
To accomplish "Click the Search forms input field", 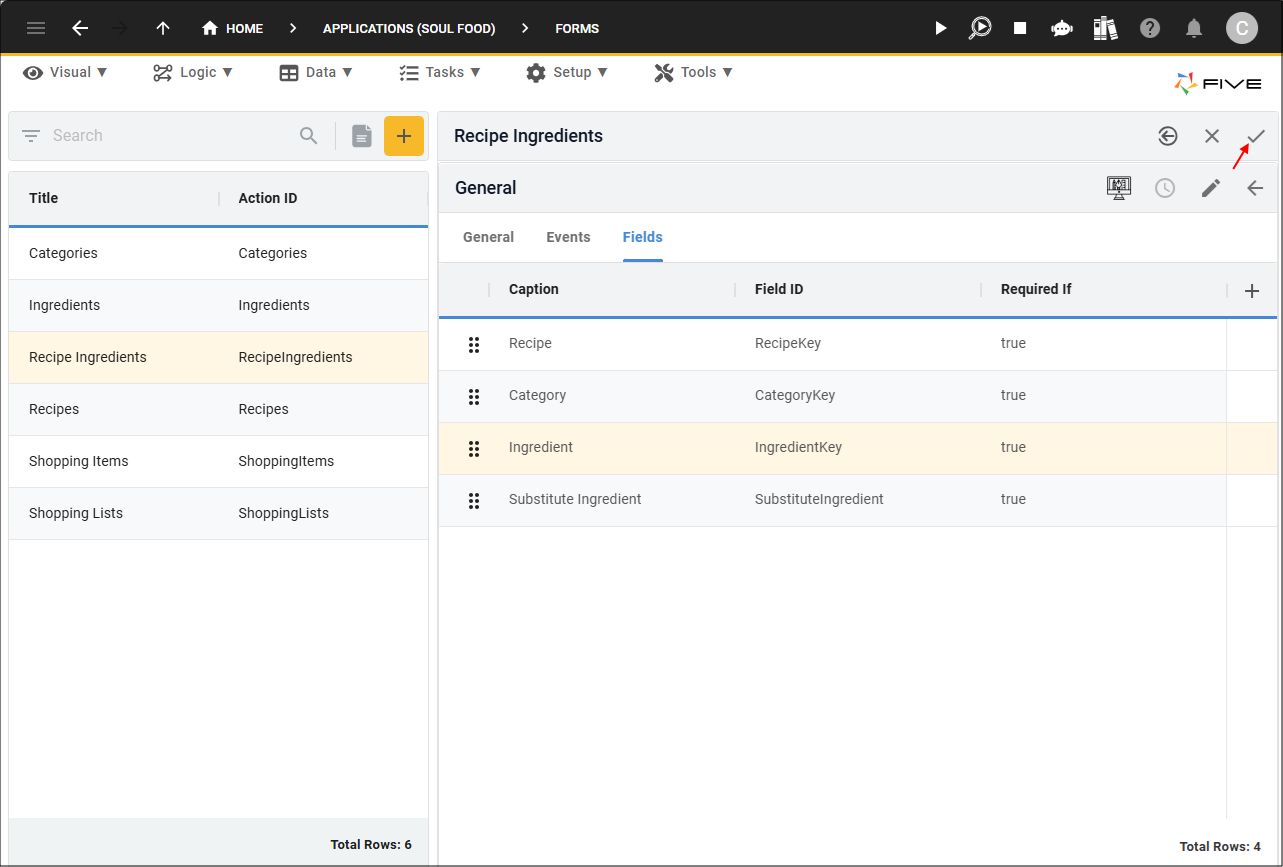I will tap(170, 136).
